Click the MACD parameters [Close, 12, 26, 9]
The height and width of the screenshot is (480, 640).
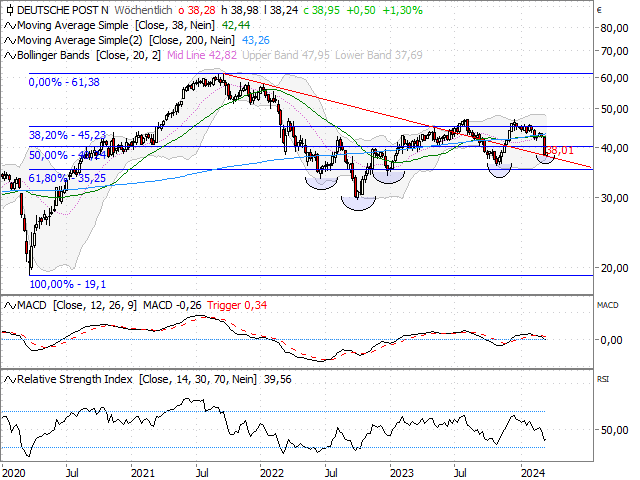95,305
